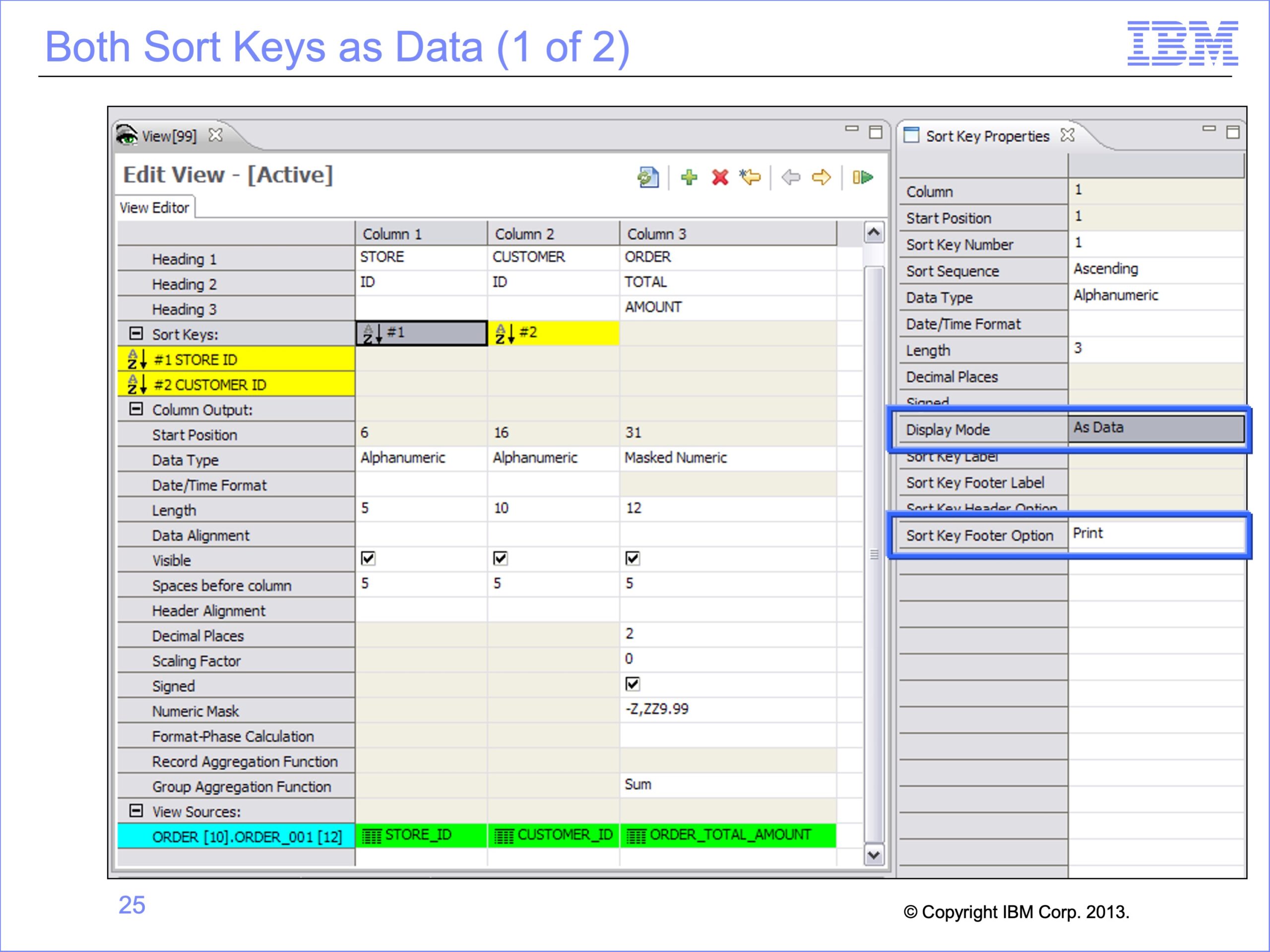Click Heading 3 AMOUNT cell
1270x952 pixels.
[728, 308]
